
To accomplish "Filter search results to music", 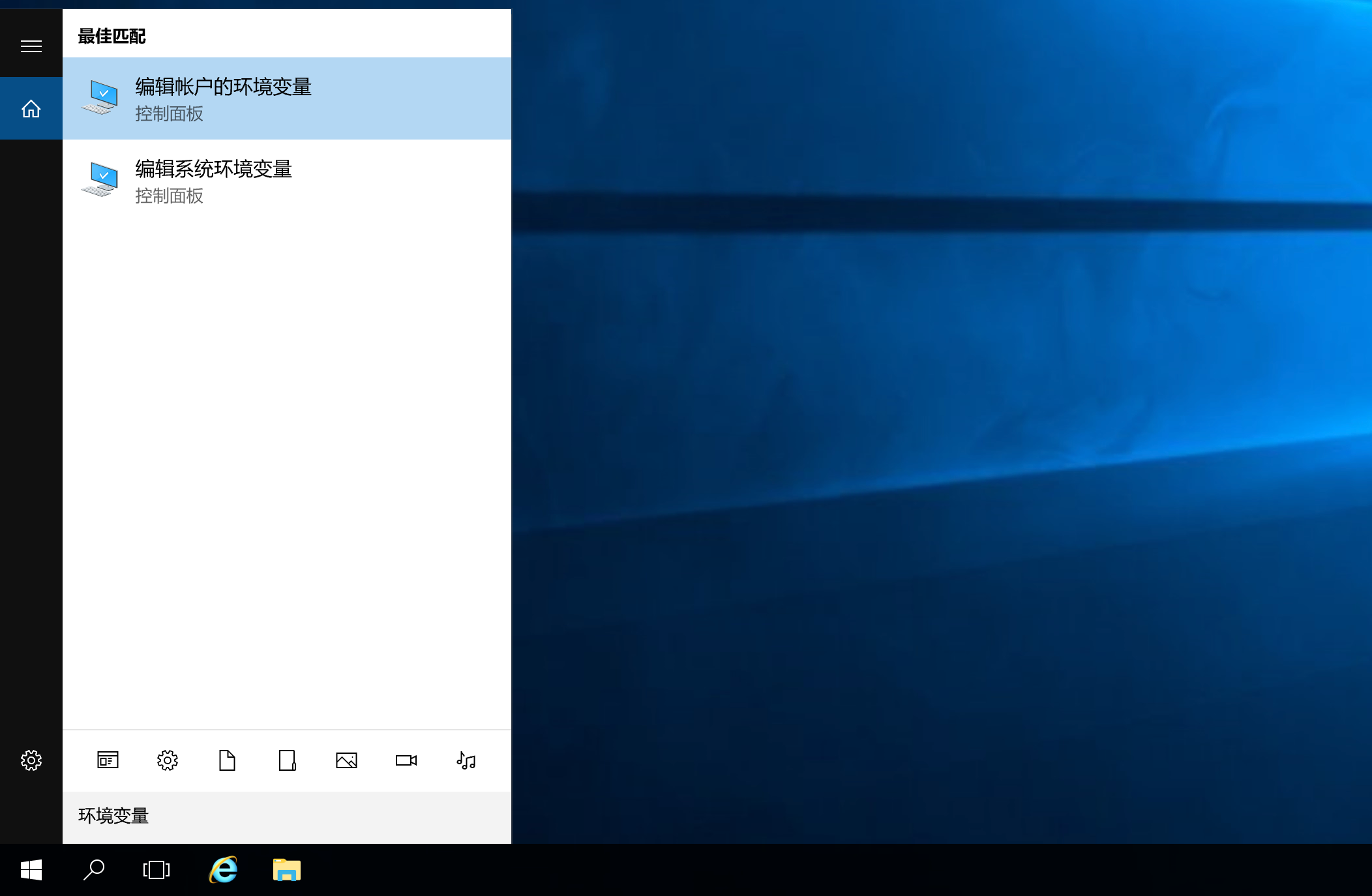I will point(466,760).
